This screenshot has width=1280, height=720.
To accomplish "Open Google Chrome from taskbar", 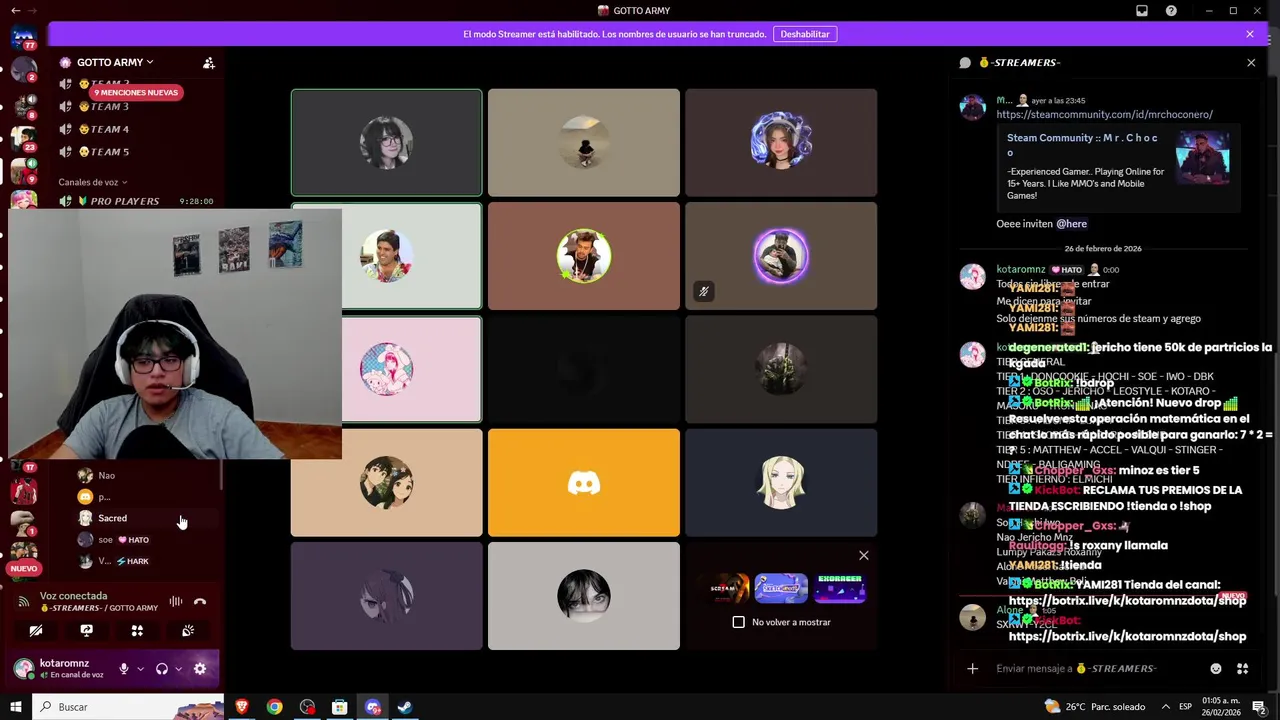I will point(274,707).
